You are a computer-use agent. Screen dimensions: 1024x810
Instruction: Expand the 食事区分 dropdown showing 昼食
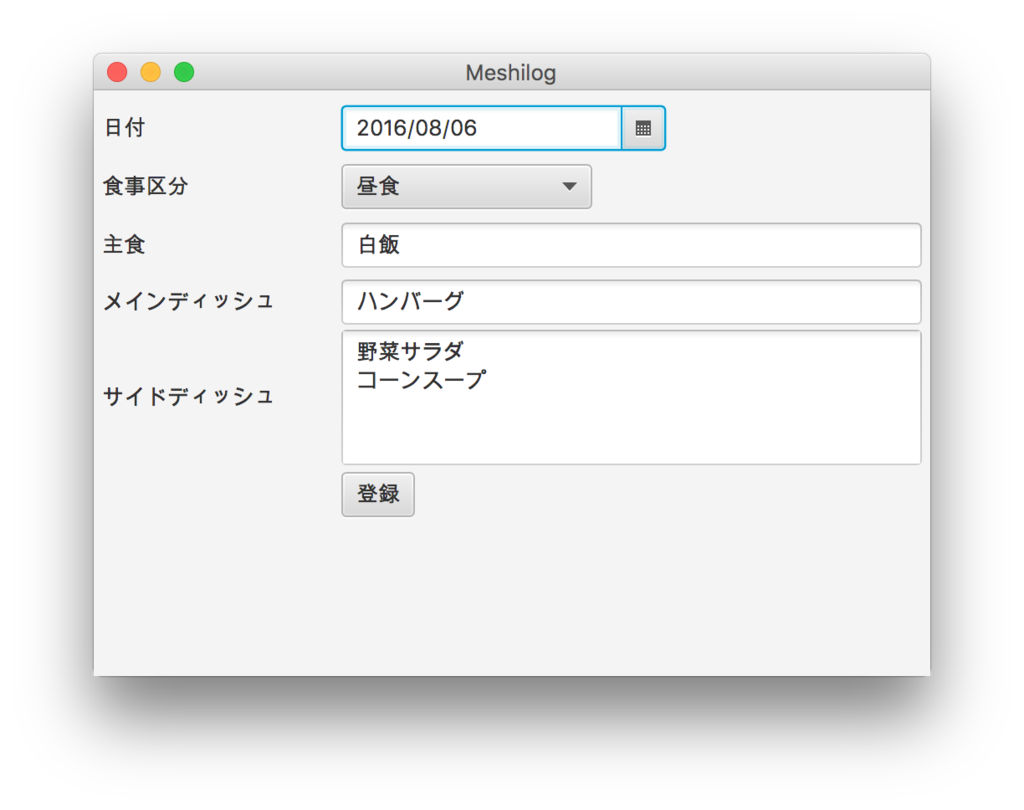tap(466, 187)
